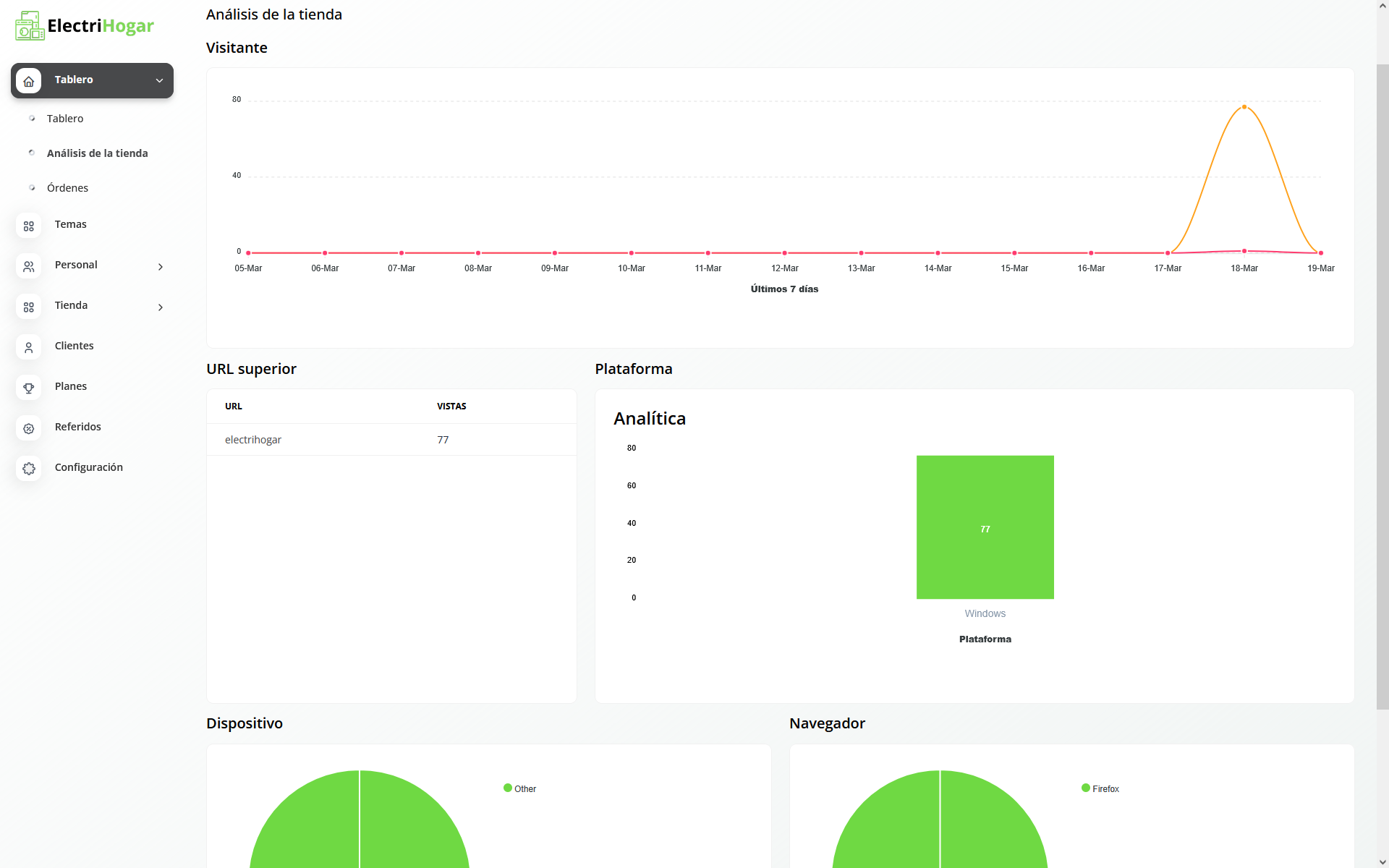Open the Referidos section
Viewport: 1389px width, 868px height.
pos(78,427)
